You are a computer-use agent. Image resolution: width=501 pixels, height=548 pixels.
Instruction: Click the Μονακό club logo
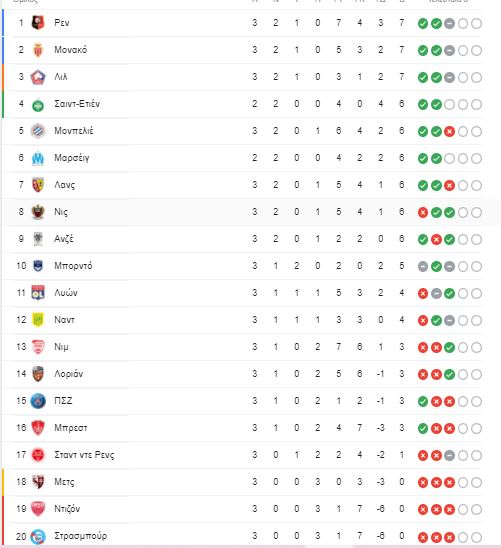click(x=38, y=50)
